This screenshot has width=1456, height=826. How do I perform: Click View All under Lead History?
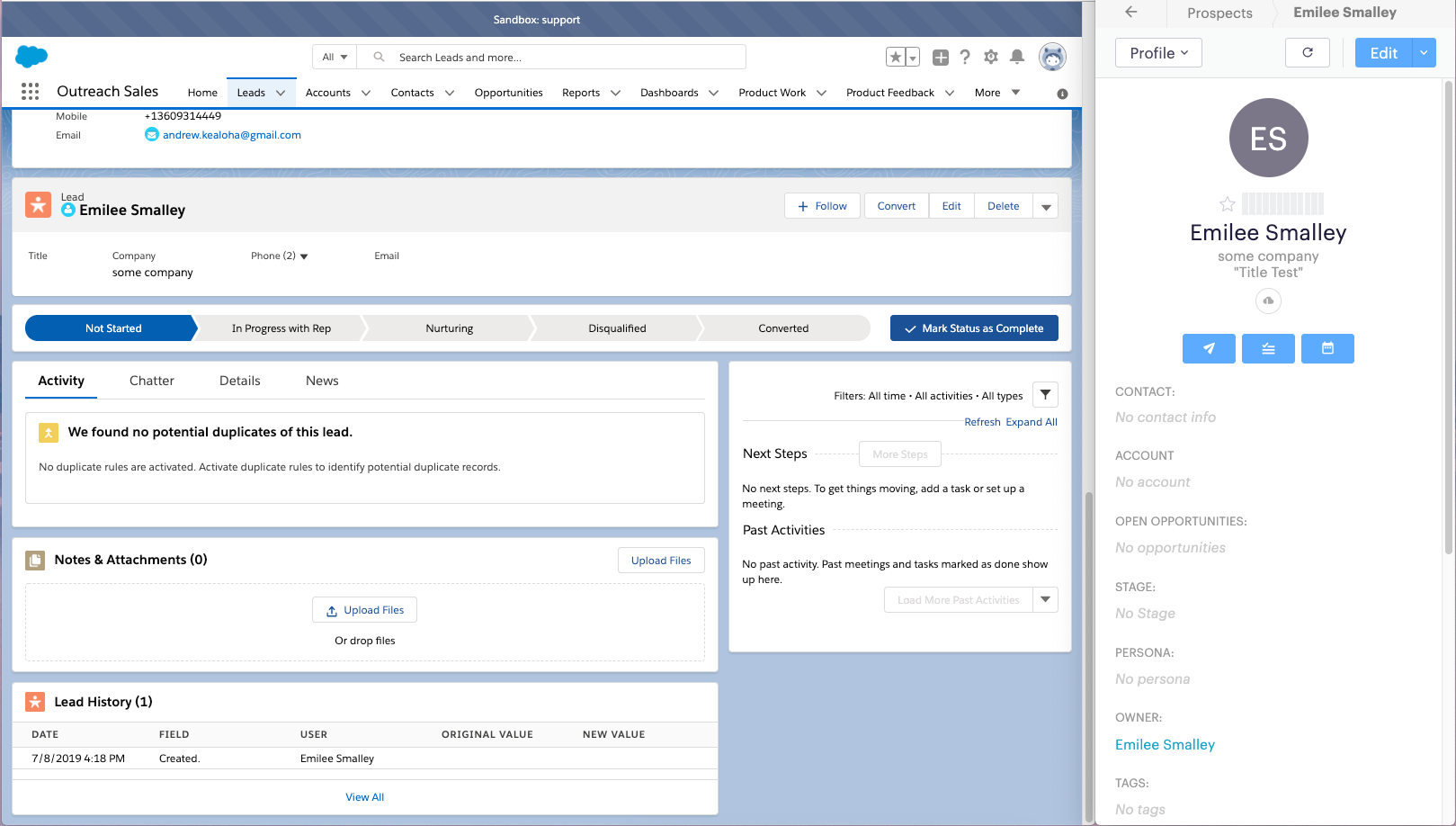click(x=365, y=797)
